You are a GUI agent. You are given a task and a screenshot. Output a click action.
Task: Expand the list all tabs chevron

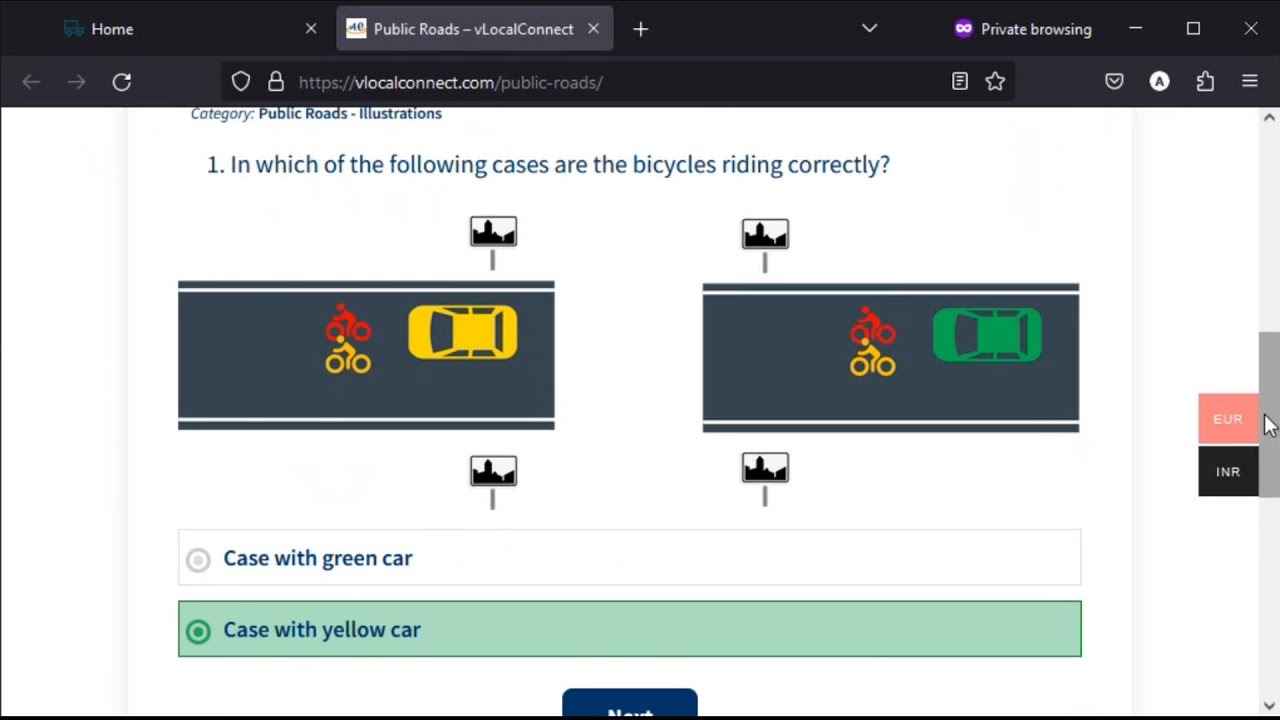coord(869,29)
